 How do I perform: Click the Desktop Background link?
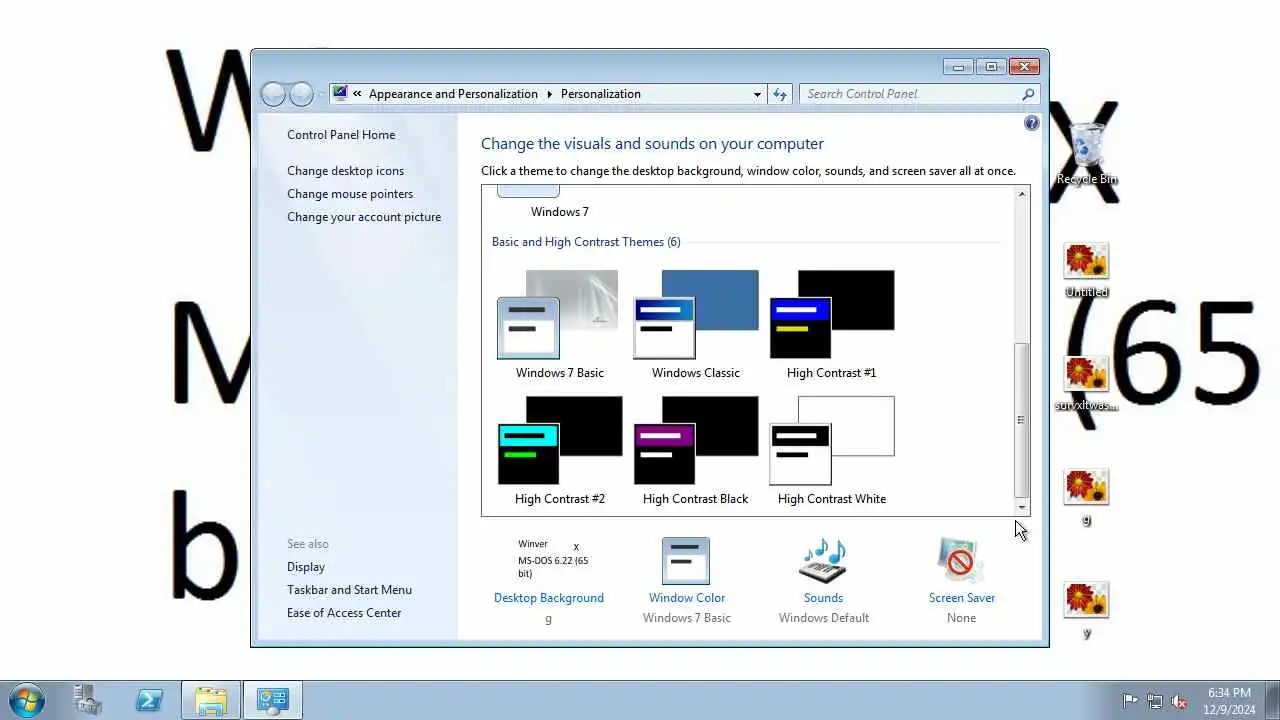[x=549, y=598]
